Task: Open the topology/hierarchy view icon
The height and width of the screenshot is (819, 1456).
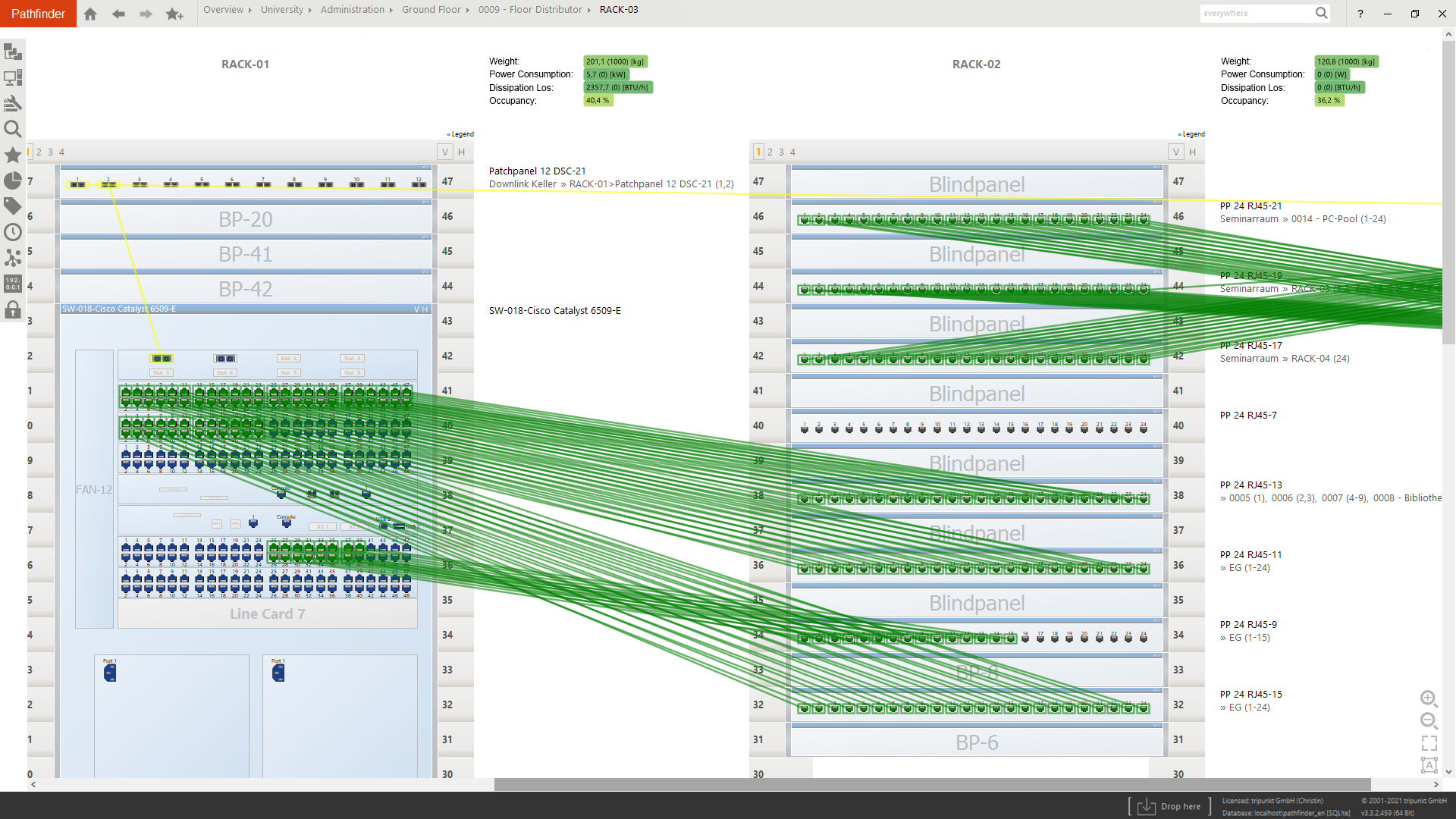Action: point(12,52)
